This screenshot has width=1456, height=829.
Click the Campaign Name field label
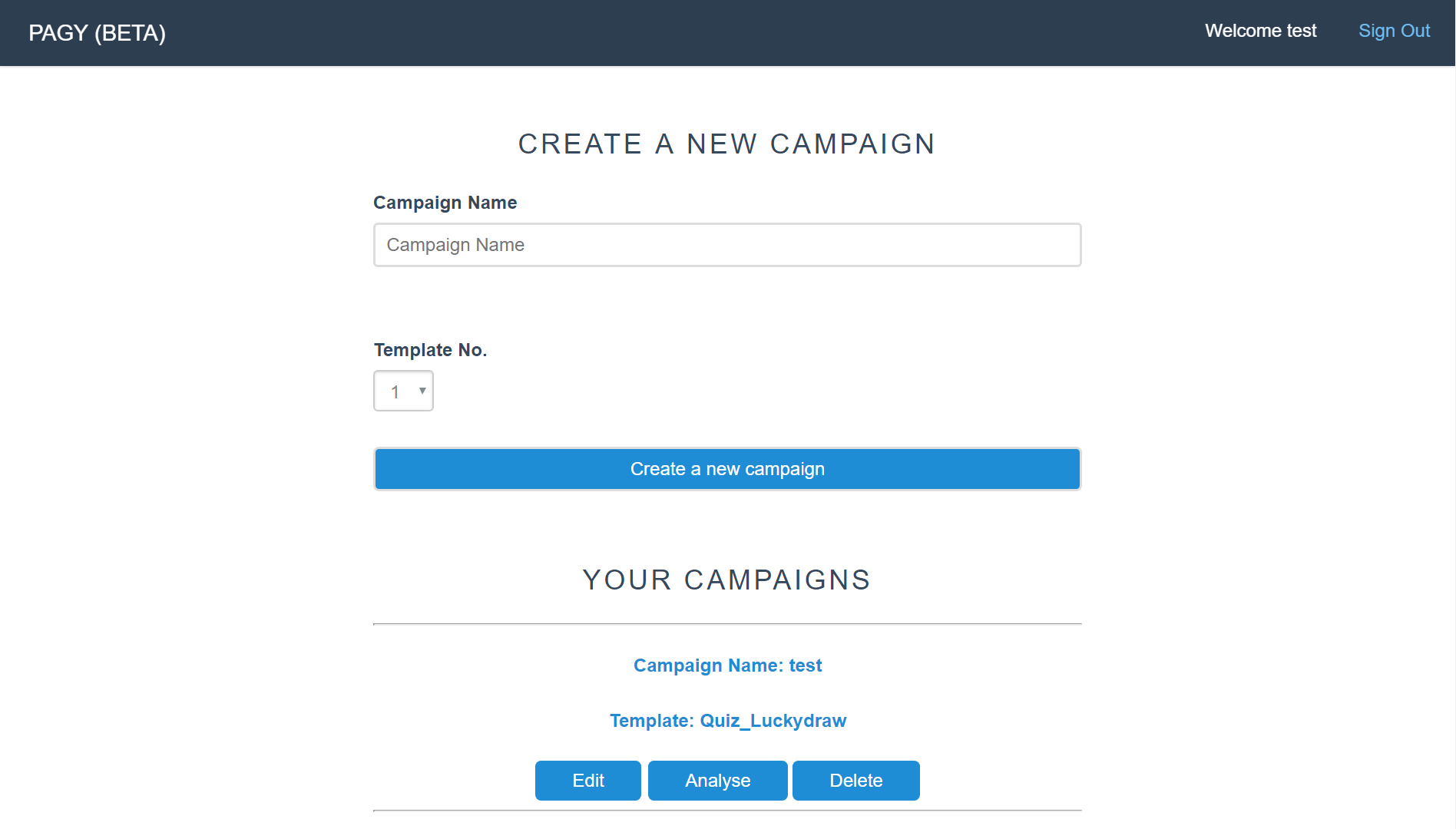coord(445,203)
